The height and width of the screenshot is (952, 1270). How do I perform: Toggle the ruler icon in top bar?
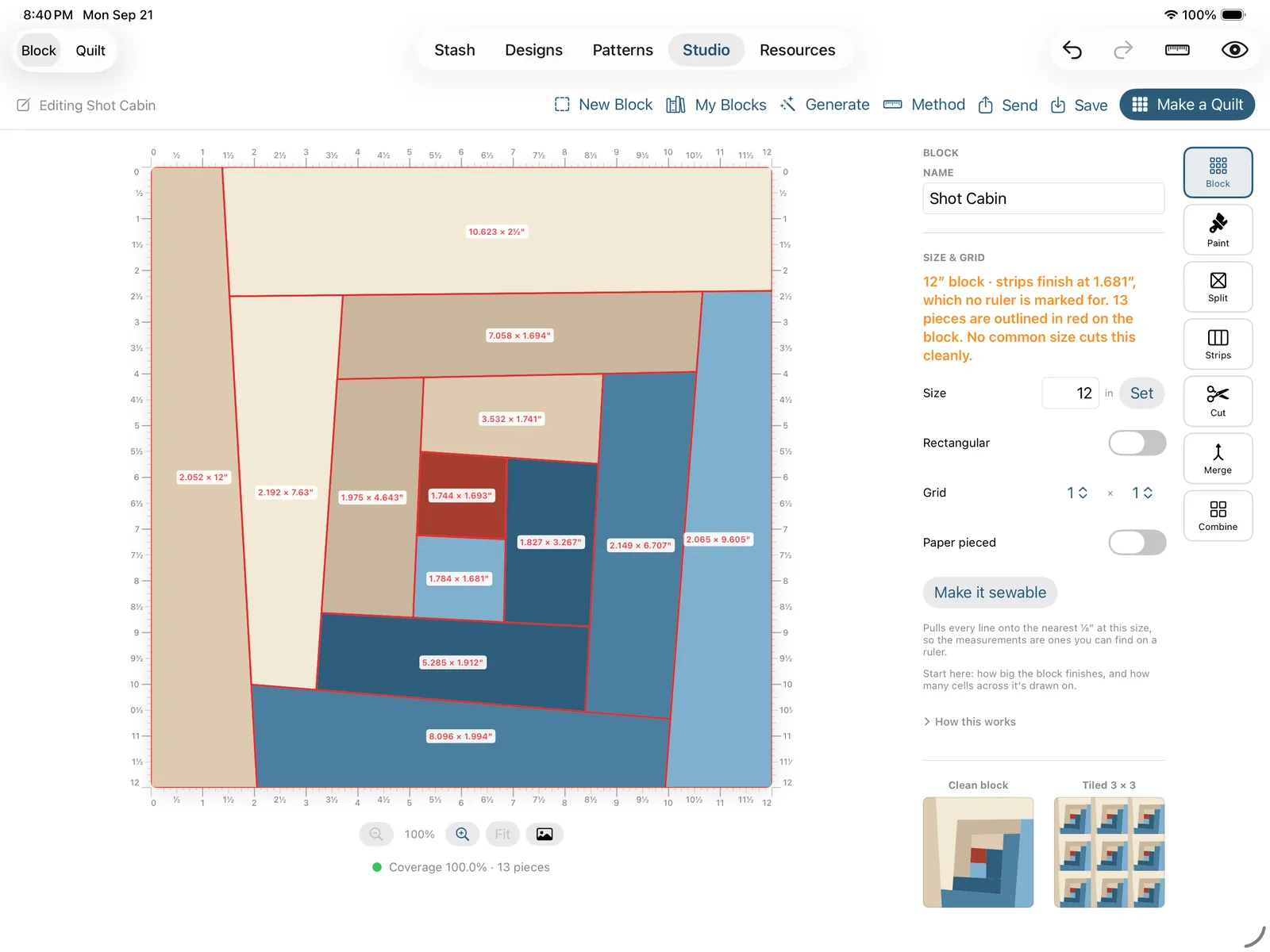point(1177,50)
